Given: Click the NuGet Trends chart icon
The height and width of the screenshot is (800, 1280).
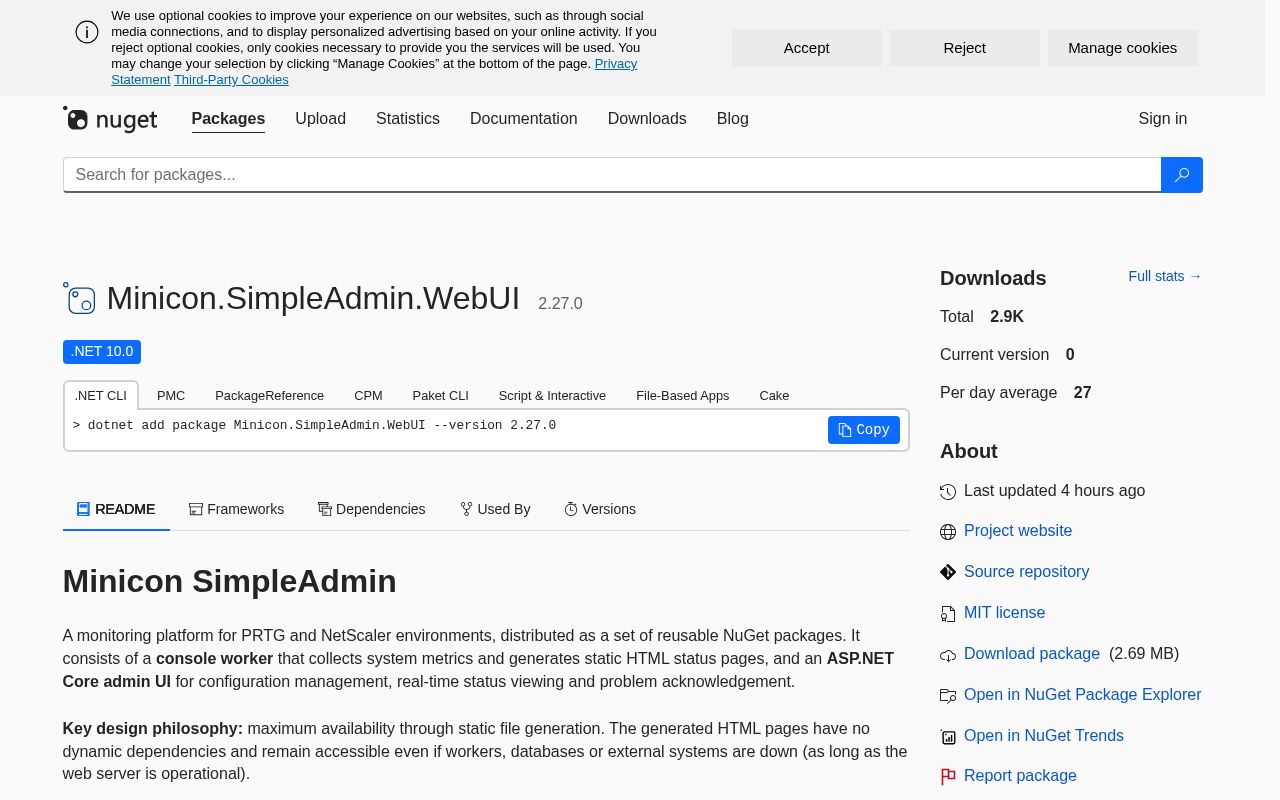Looking at the screenshot, I should [x=948, y=737].
